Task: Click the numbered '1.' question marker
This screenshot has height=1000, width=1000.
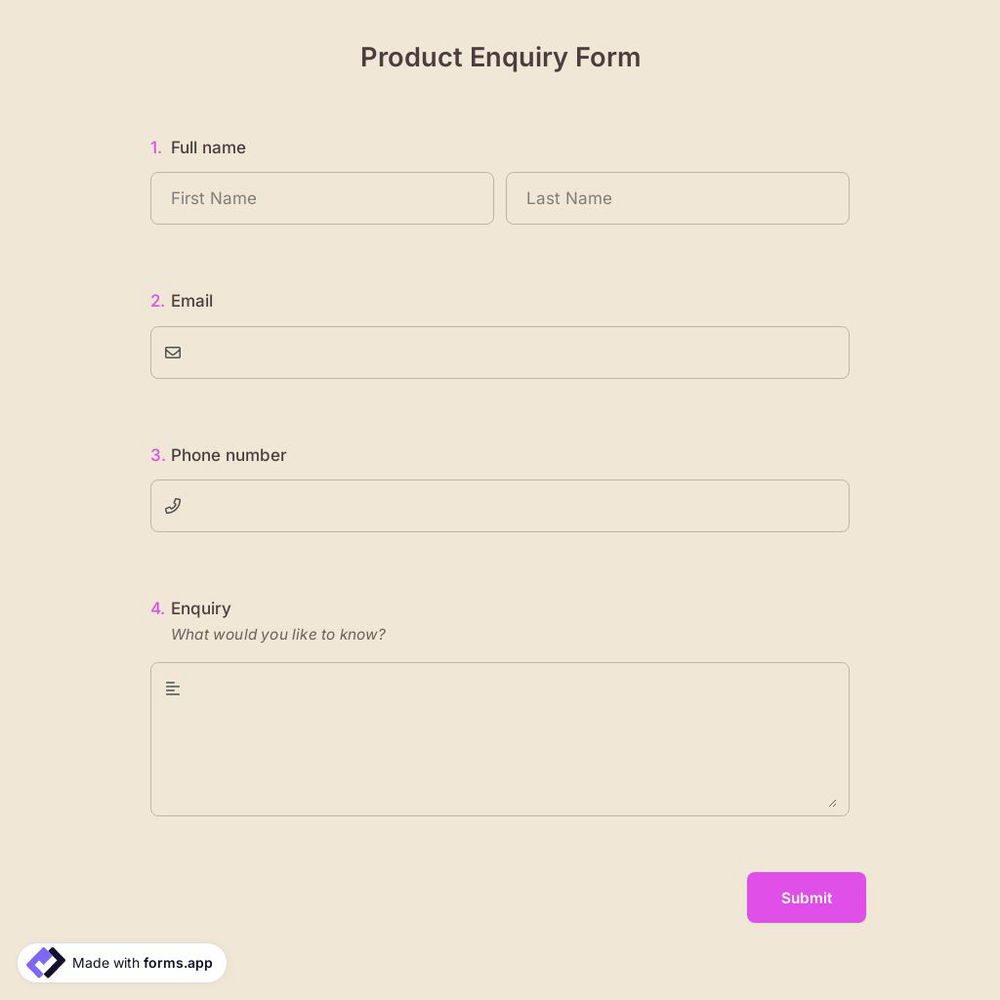Action: (156, 147)
